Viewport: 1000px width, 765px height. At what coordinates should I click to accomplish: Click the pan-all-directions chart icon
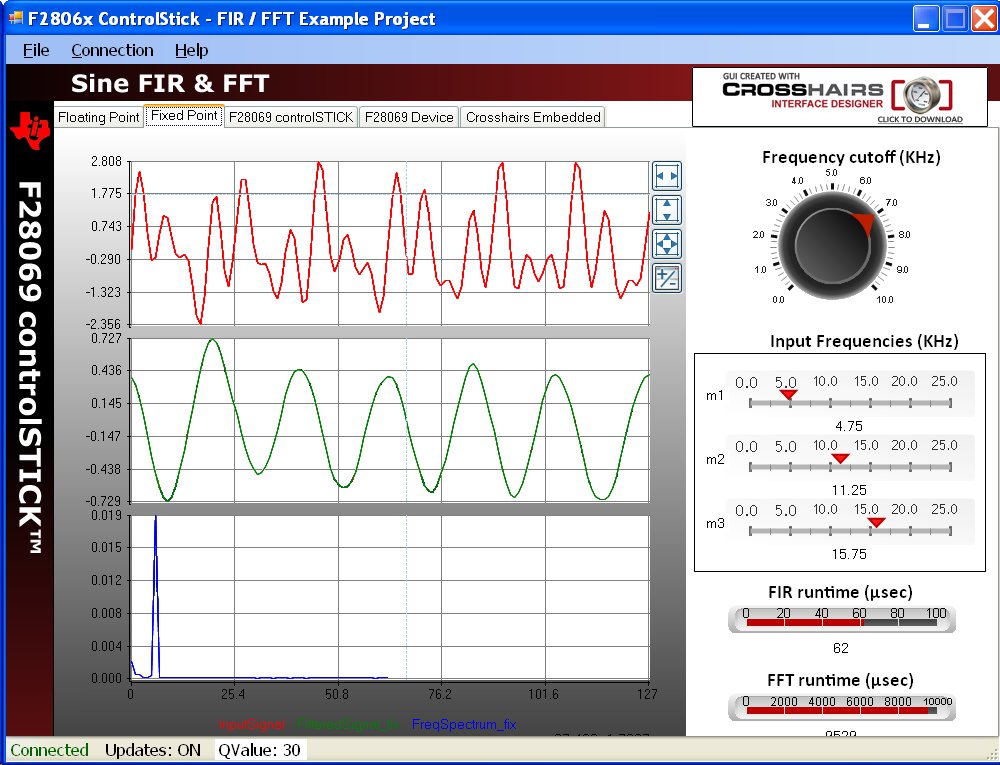[x=667, y=244]
